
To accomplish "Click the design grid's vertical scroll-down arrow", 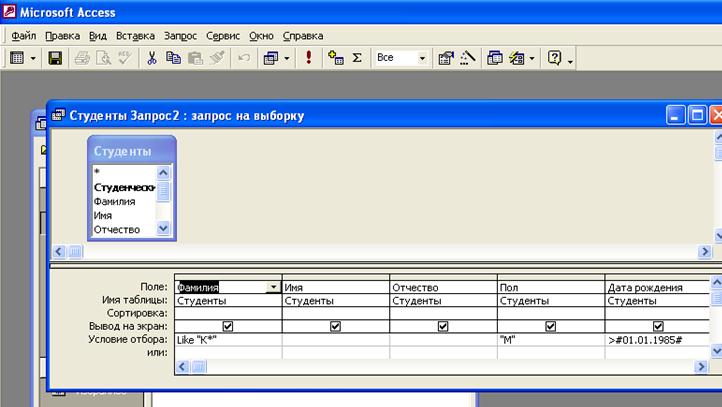I will click(x=716, y=351).
